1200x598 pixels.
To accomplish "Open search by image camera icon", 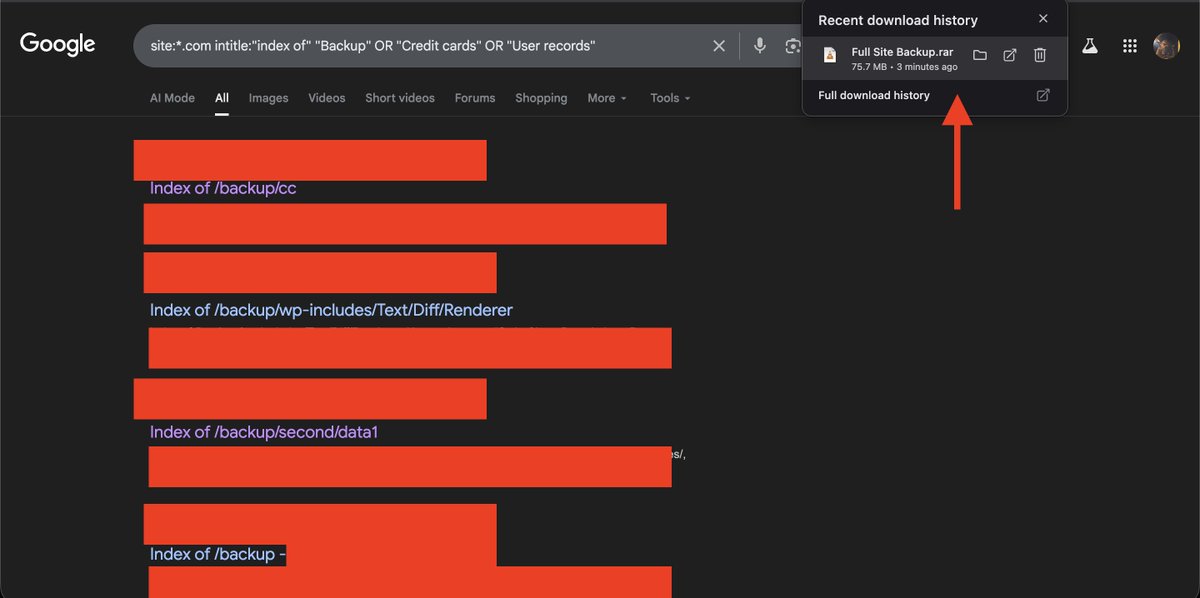I will (793, 46).
